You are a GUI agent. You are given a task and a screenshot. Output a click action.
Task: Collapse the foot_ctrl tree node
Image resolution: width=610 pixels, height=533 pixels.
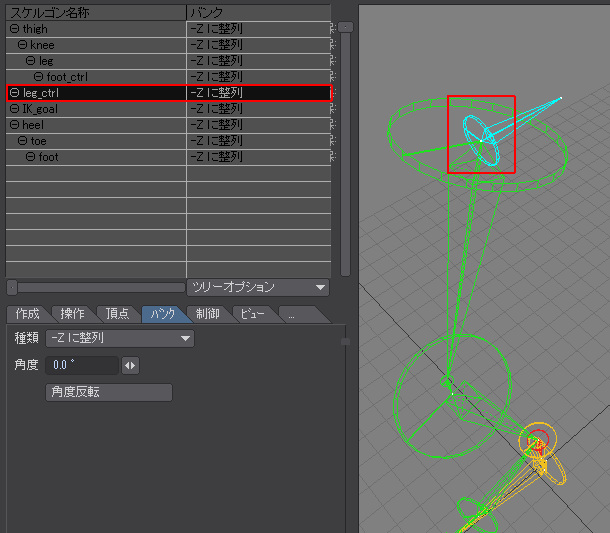38,77
